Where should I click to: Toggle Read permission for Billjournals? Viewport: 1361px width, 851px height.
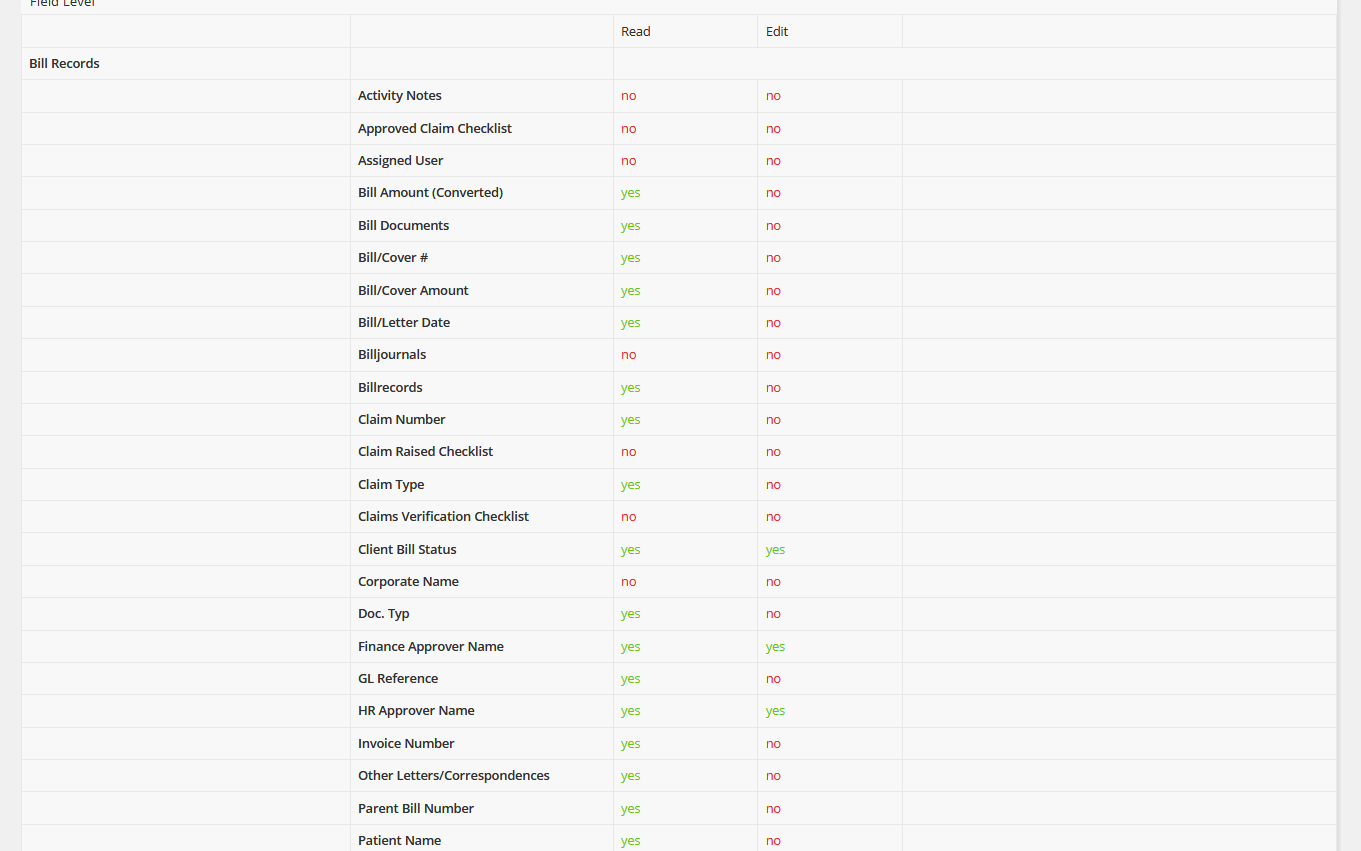(x=628, y=355)
